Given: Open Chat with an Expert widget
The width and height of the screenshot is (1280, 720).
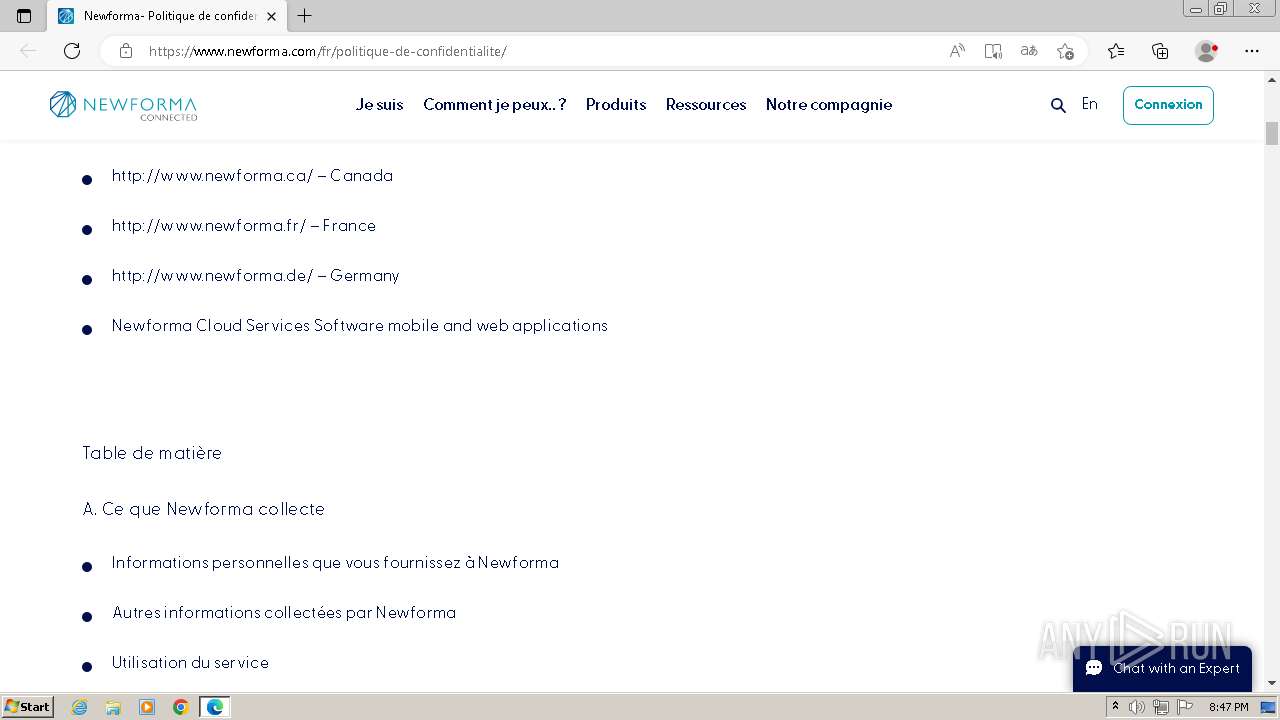Looking at the screenshot, I should [1162, 668].
